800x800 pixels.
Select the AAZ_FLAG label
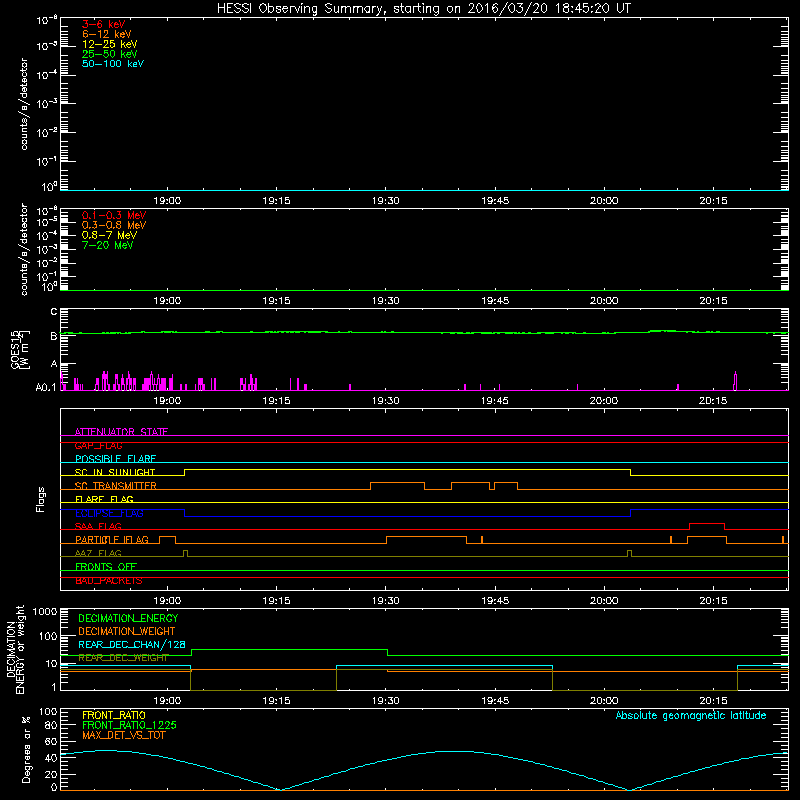pos(98,553)
